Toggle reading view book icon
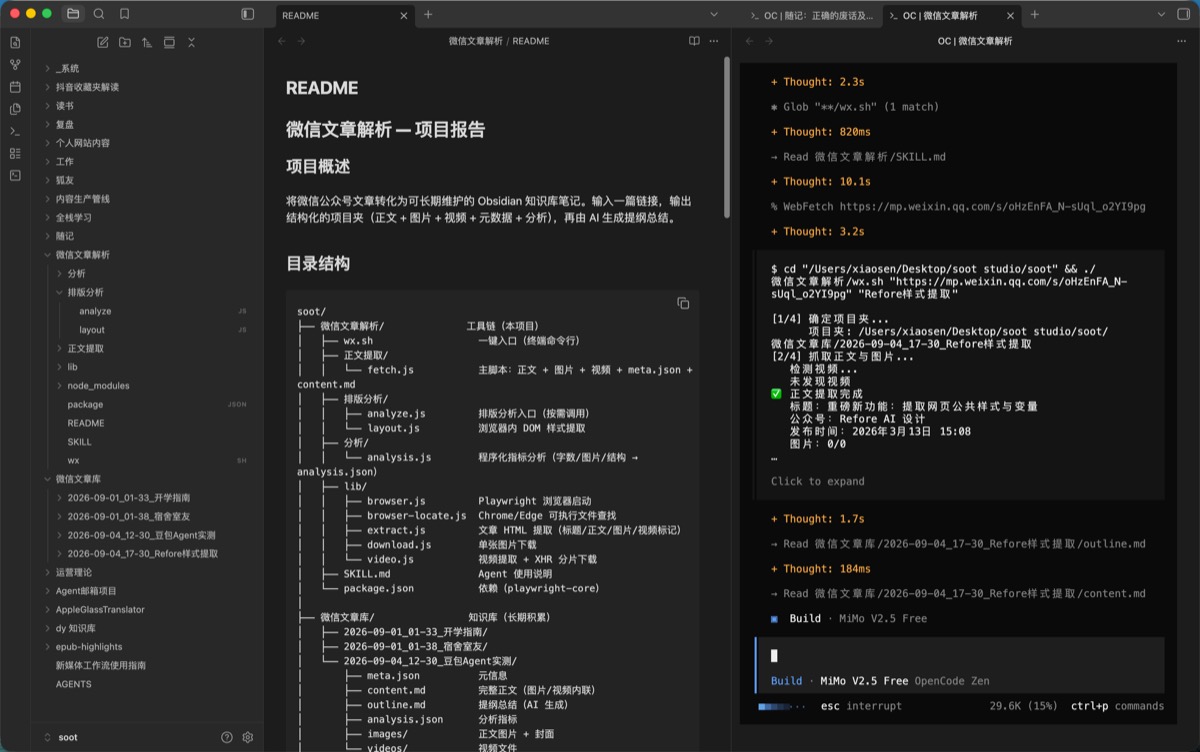1200x752 pixels. [x=694, y=41]
